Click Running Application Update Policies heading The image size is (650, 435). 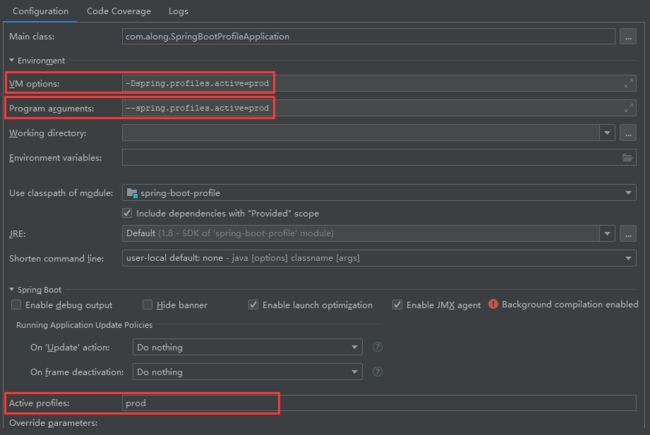(x=84, y=325)
